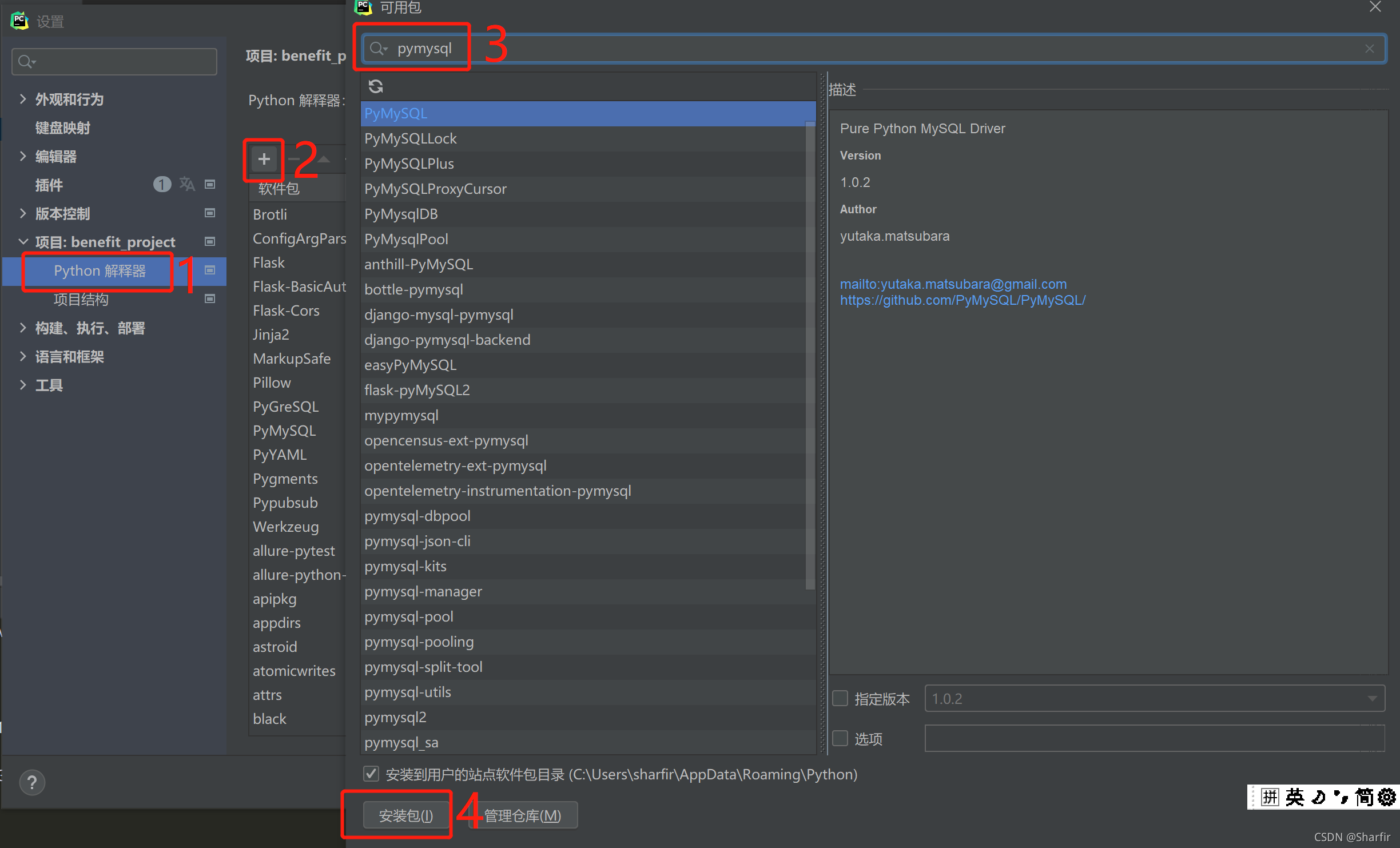This screenshot has height=848, width=1400.
Task: Click the reload packages list icon
Action: tap(376, 86)
